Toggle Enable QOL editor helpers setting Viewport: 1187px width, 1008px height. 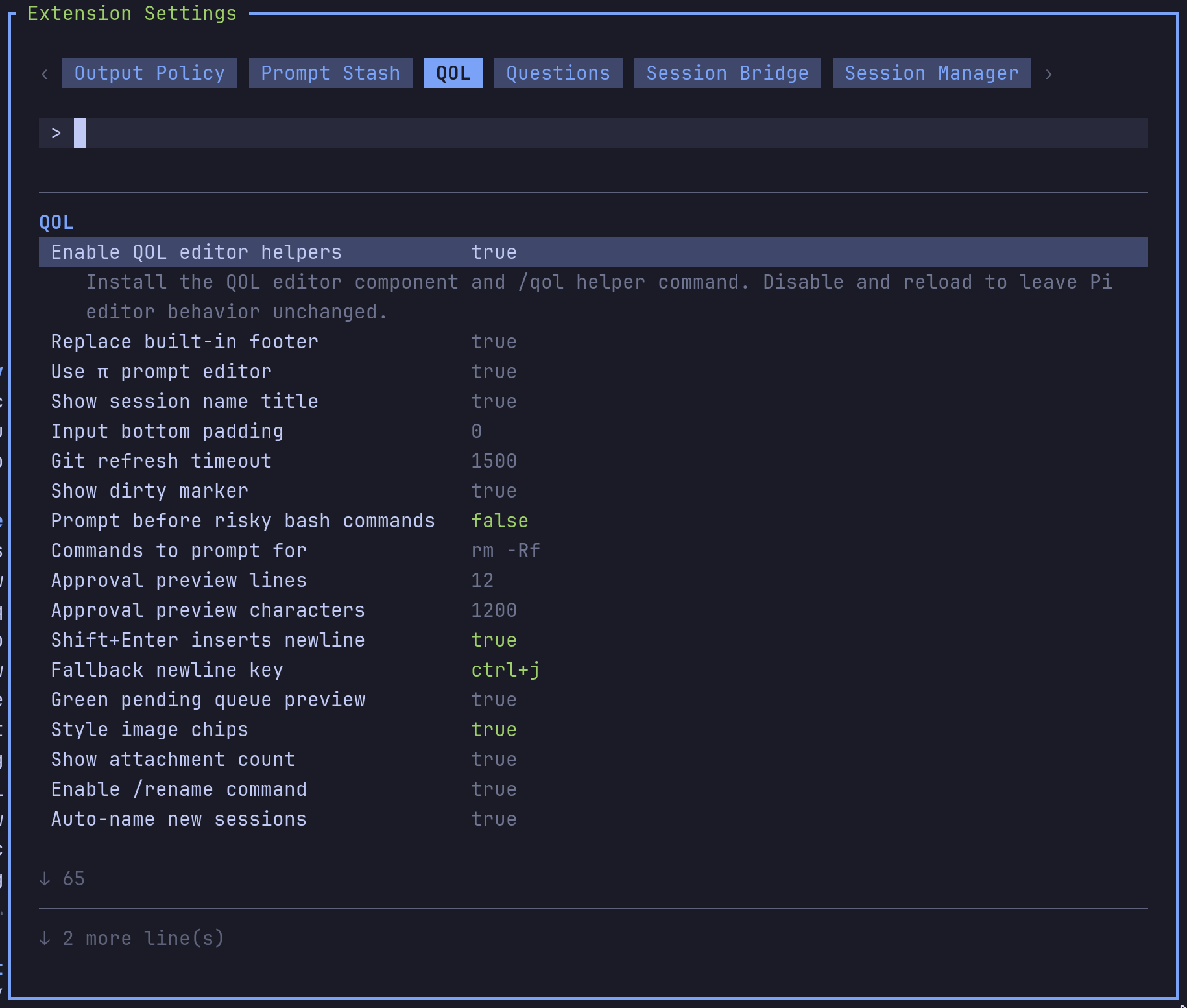tap(593, 252)
